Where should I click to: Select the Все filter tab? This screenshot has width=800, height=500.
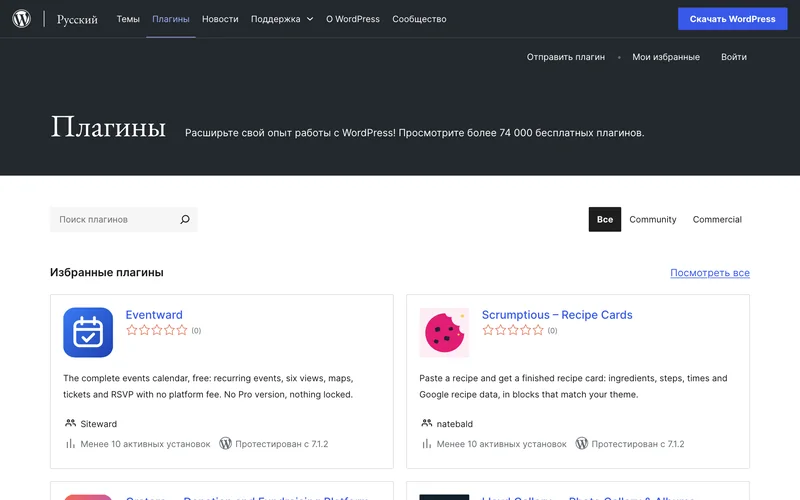coord(605,219)
